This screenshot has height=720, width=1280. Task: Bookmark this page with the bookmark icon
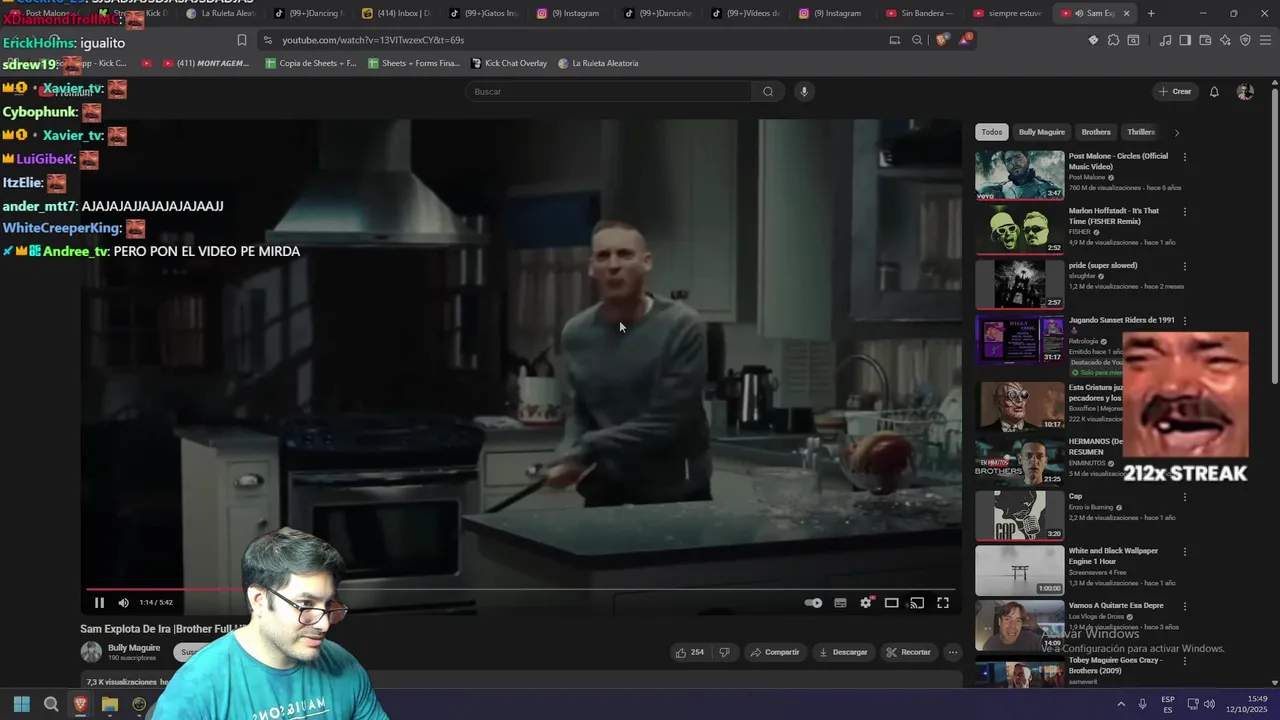point(241,40)
